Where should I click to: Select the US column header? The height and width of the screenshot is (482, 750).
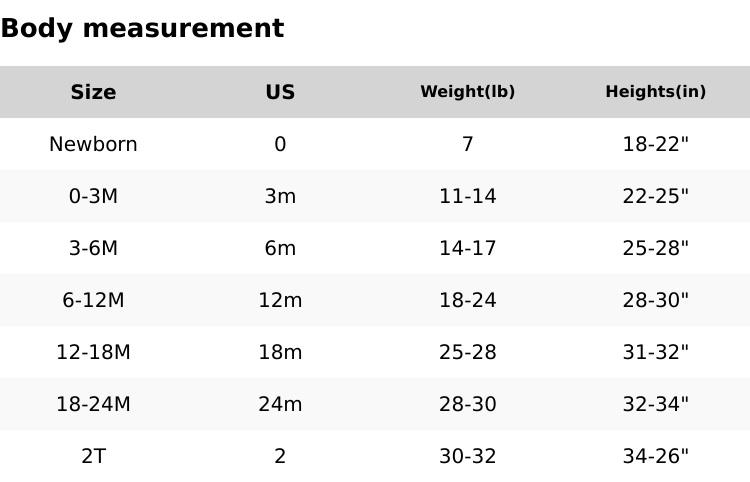(x=280, y=92)
